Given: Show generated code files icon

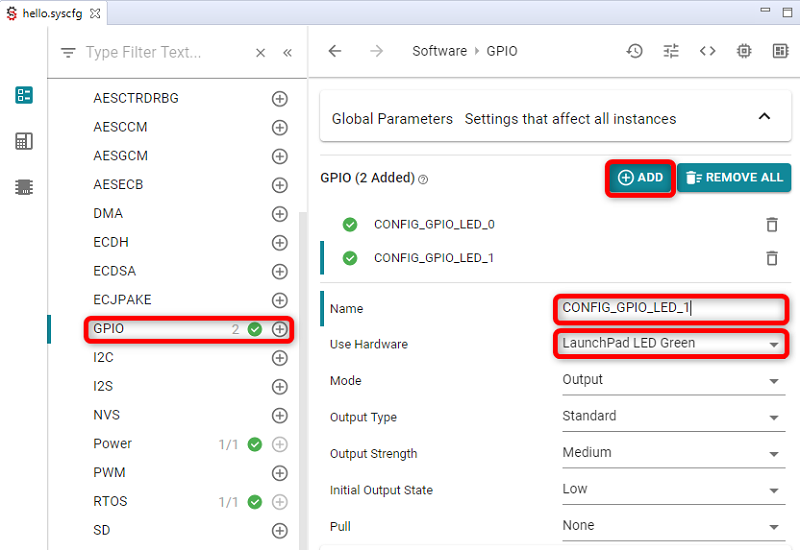Looking at the screenshot, I should (707, 51).
